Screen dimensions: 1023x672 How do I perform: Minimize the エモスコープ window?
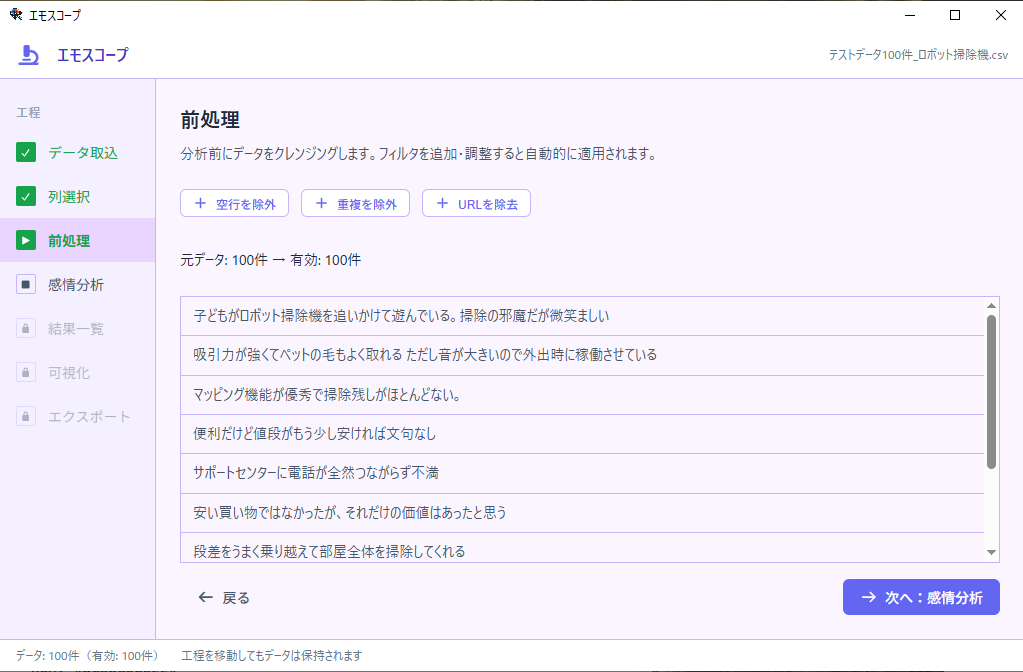[910, 15]
